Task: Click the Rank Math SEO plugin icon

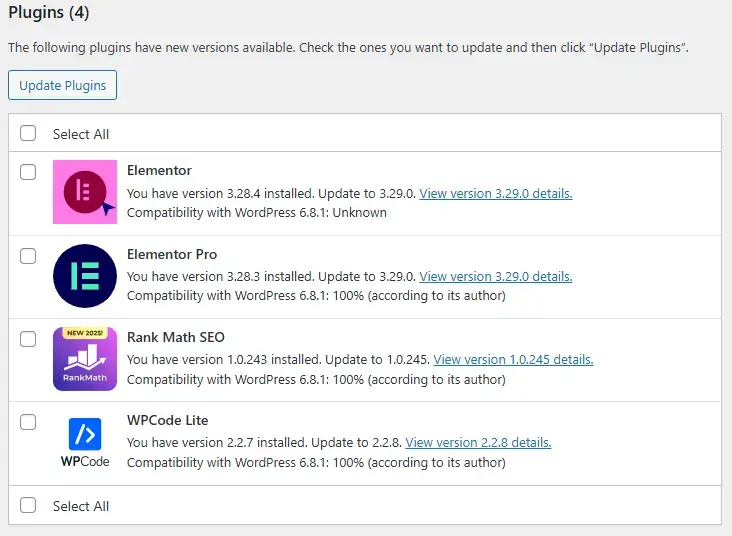Action: point(84,359)
